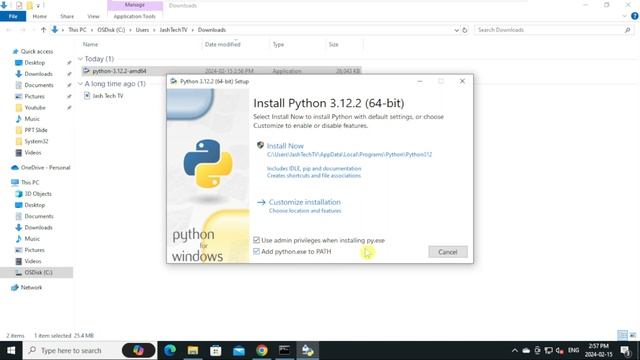Open the Windows Start menu
The height and width of the screenshot is (360, 640).
(11, 350)
